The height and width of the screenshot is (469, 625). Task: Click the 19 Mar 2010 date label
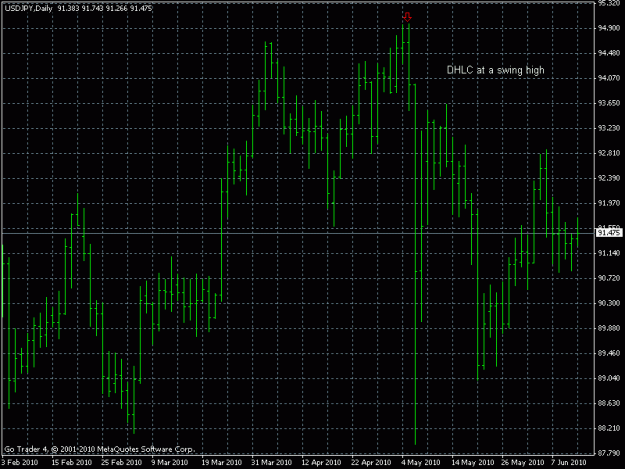point(222,462)
